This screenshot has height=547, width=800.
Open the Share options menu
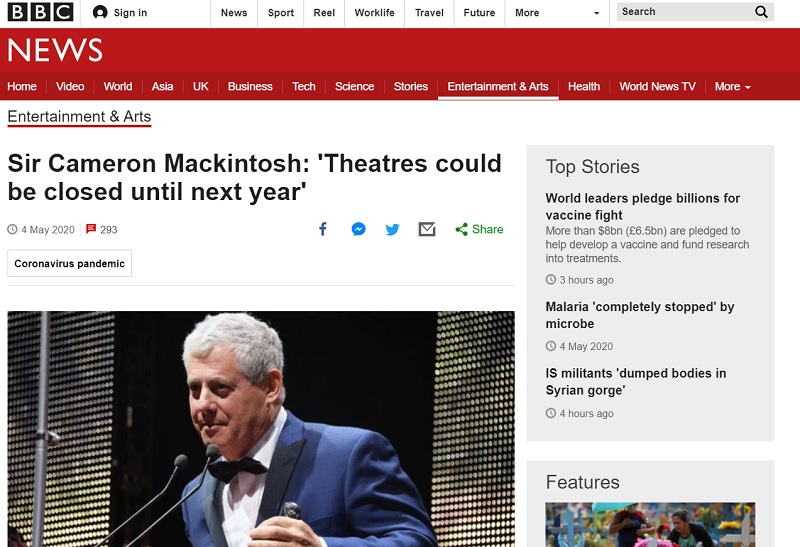pos(479,229)
